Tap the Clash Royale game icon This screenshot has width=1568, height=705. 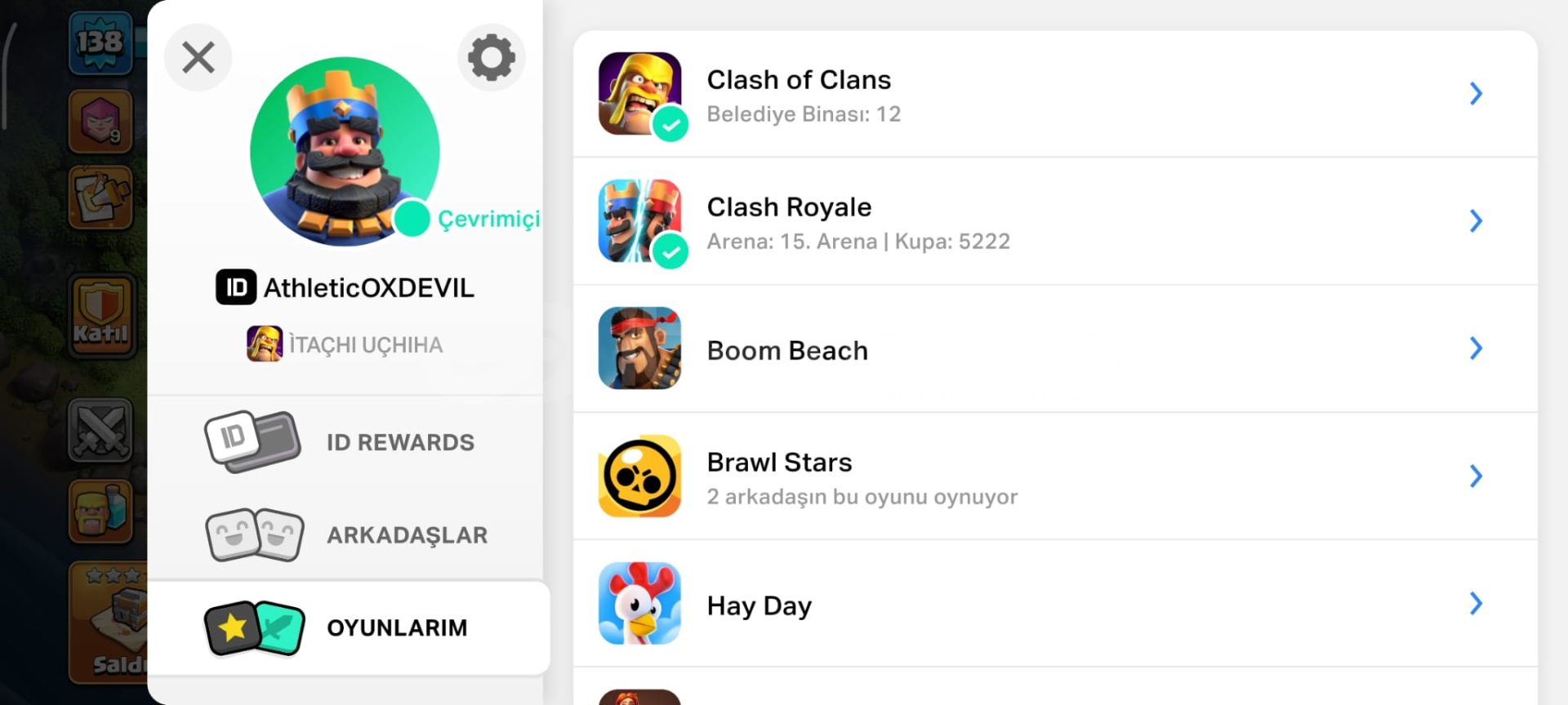point(639,221)
